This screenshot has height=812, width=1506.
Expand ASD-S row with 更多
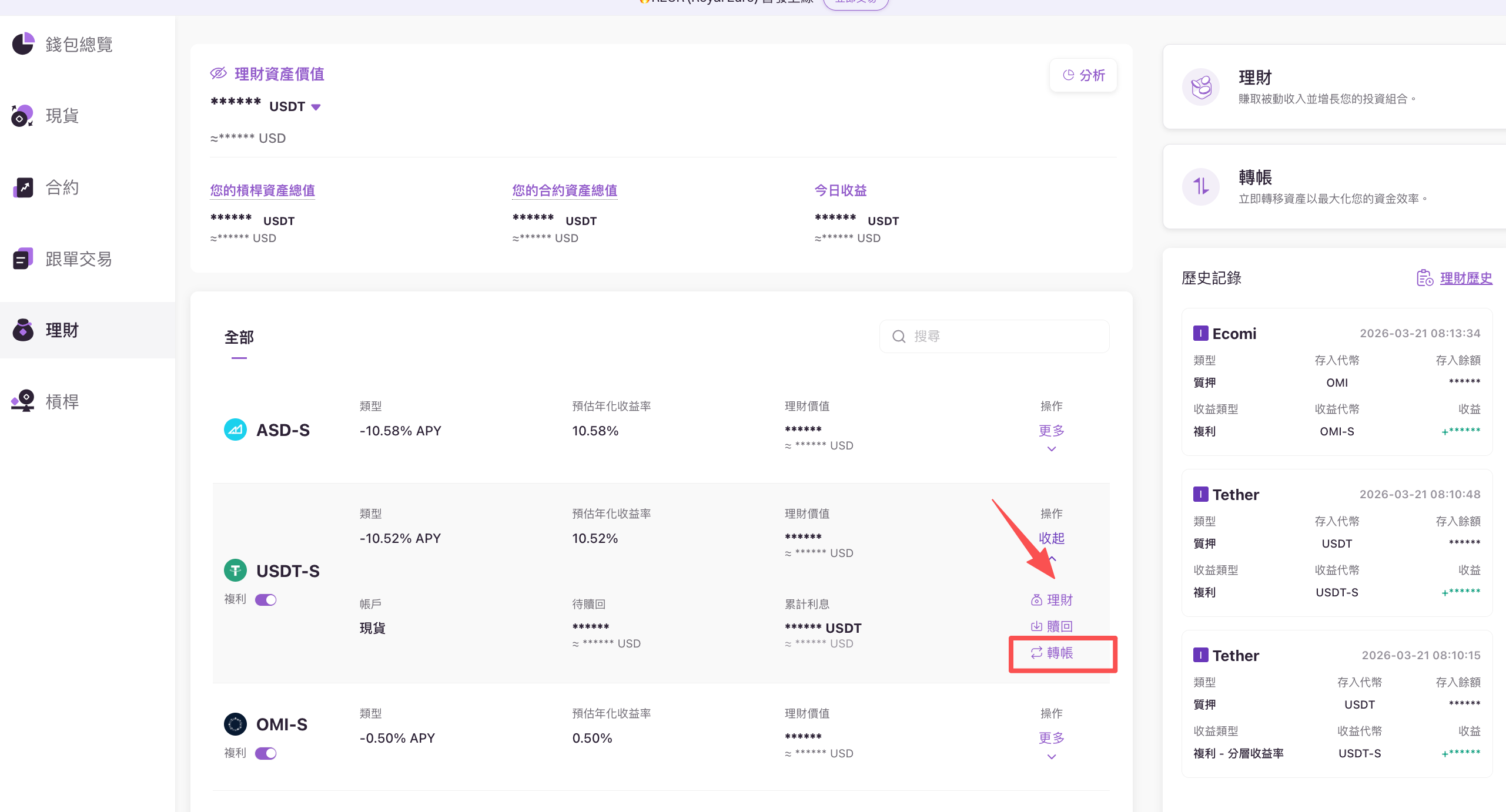[1051, 431]
